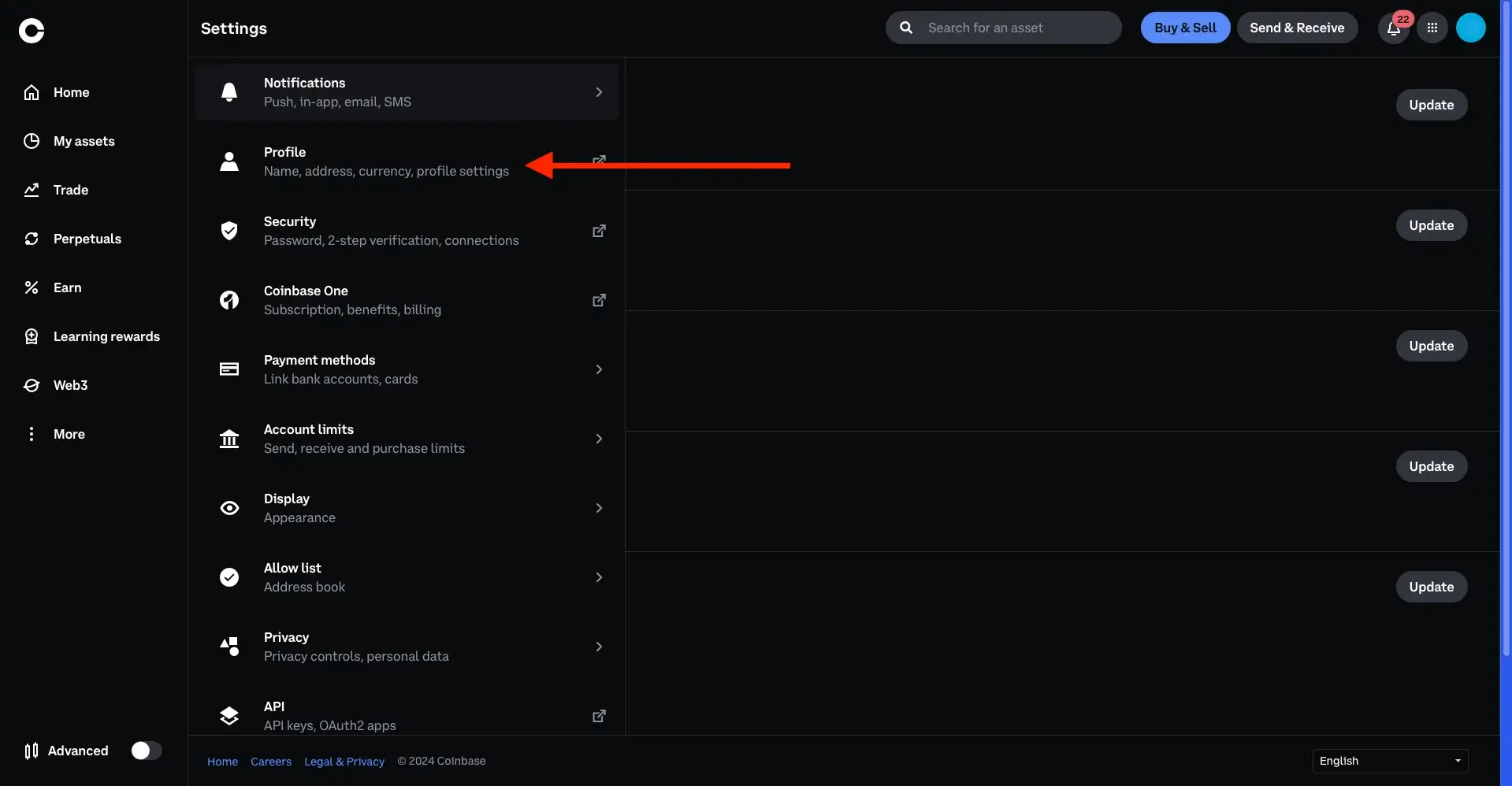1512x786 pixels.
Task: Expand the Privacy settings chevron
Action: click(x=599, y=647)
